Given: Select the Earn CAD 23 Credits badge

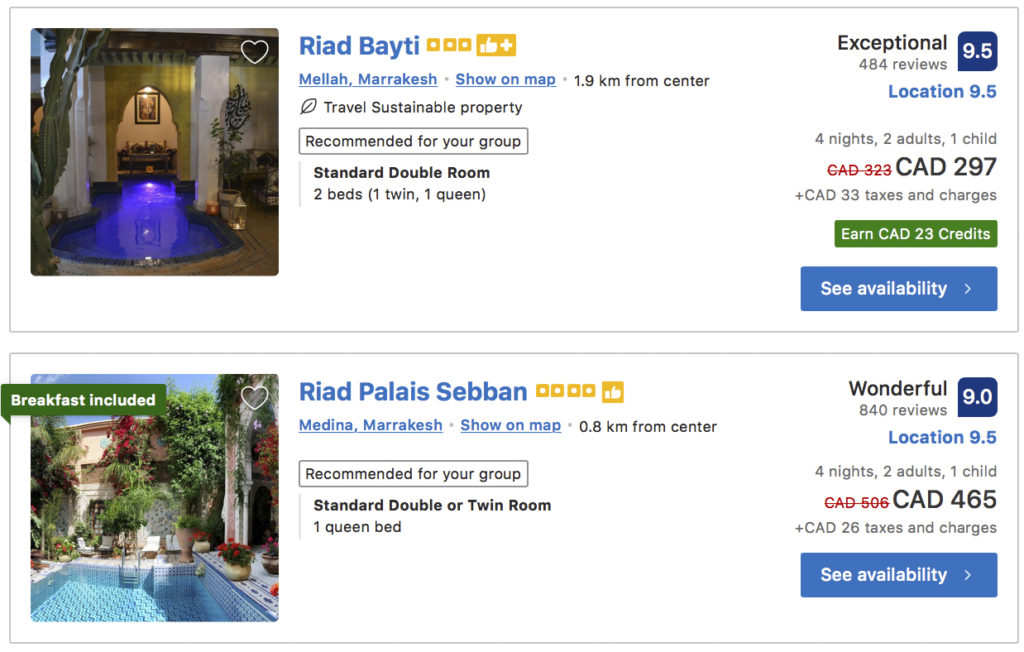Looking at the screenshot, I should point(915,233).
